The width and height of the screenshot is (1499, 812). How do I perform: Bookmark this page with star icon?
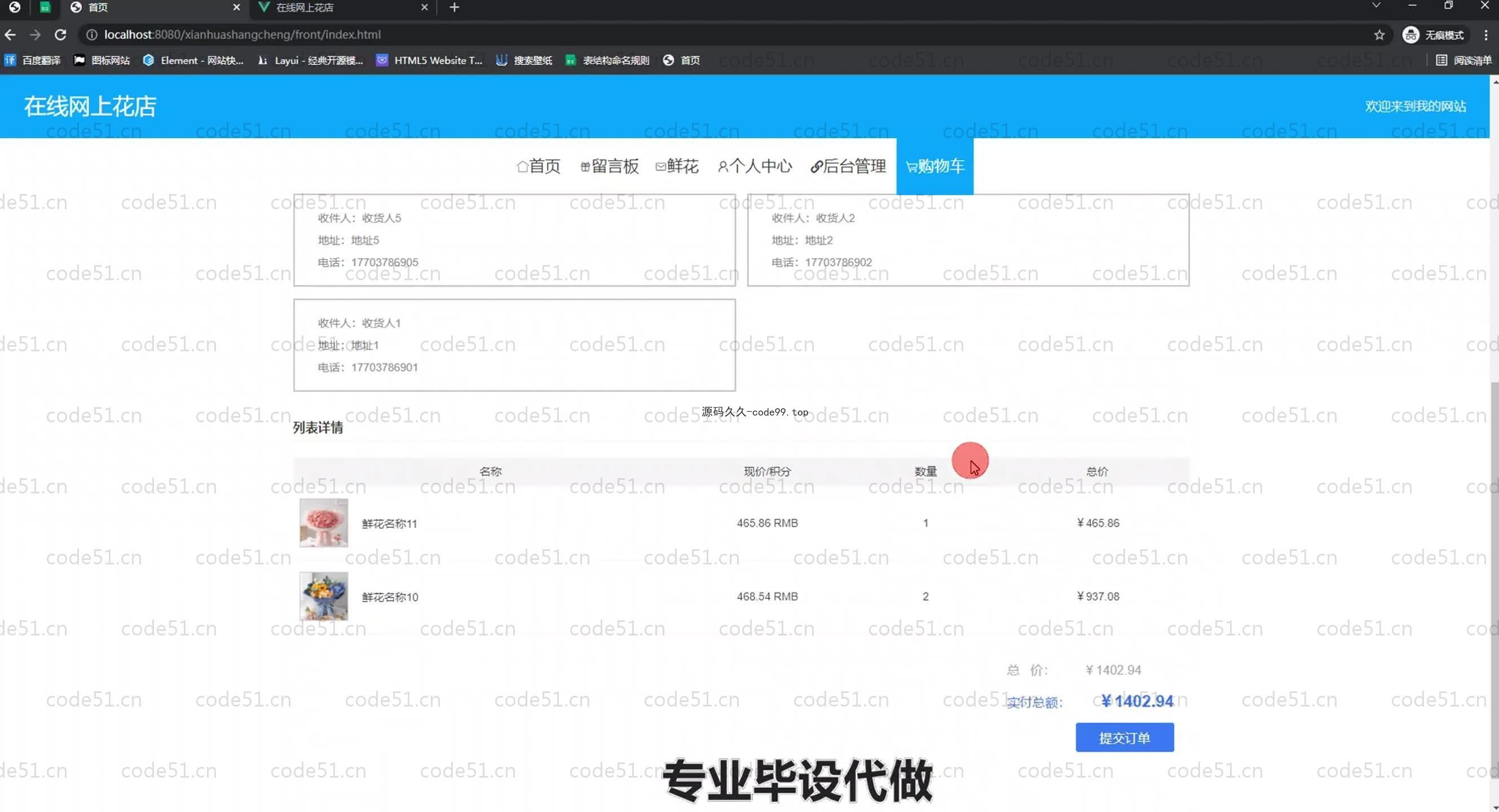tap(1379, 35)
